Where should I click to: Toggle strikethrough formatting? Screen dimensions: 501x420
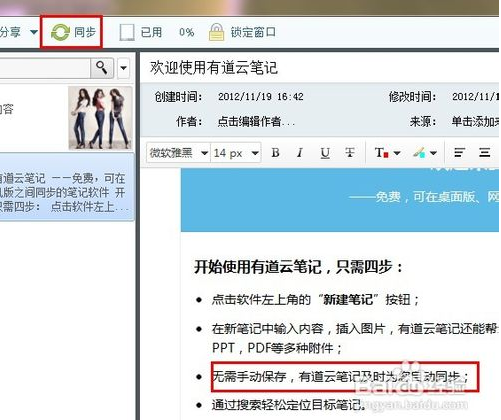[x=350, y=153]
